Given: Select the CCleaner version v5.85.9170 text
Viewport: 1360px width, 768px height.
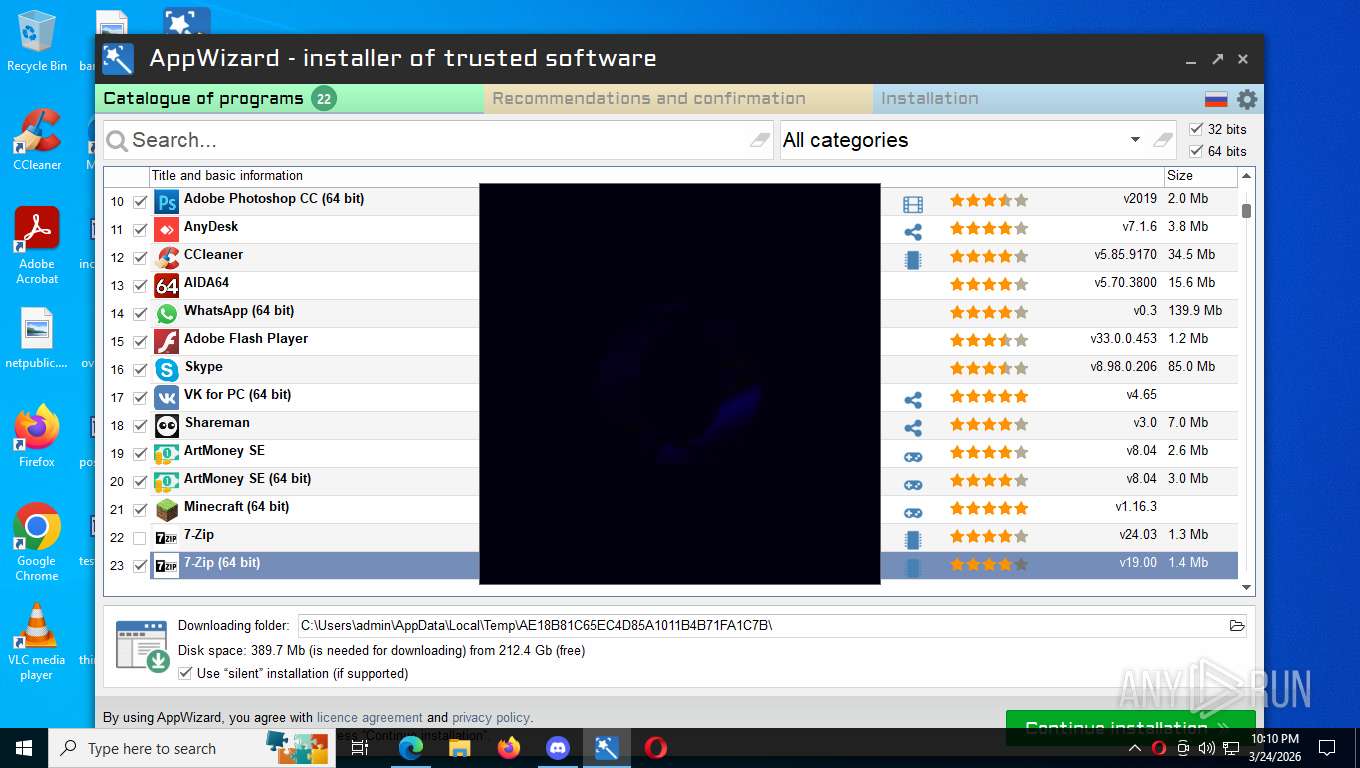Looking at the screenshot, I should point(1125,255).
